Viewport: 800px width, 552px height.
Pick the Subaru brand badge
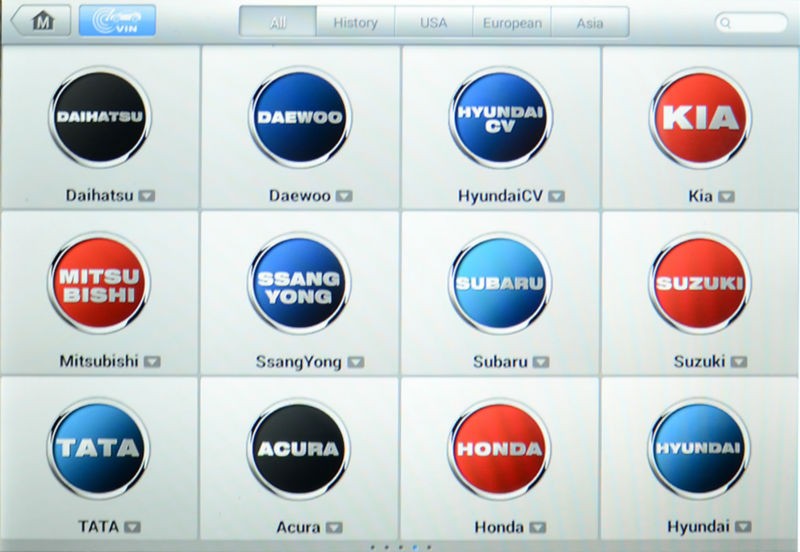pos(499,284)
